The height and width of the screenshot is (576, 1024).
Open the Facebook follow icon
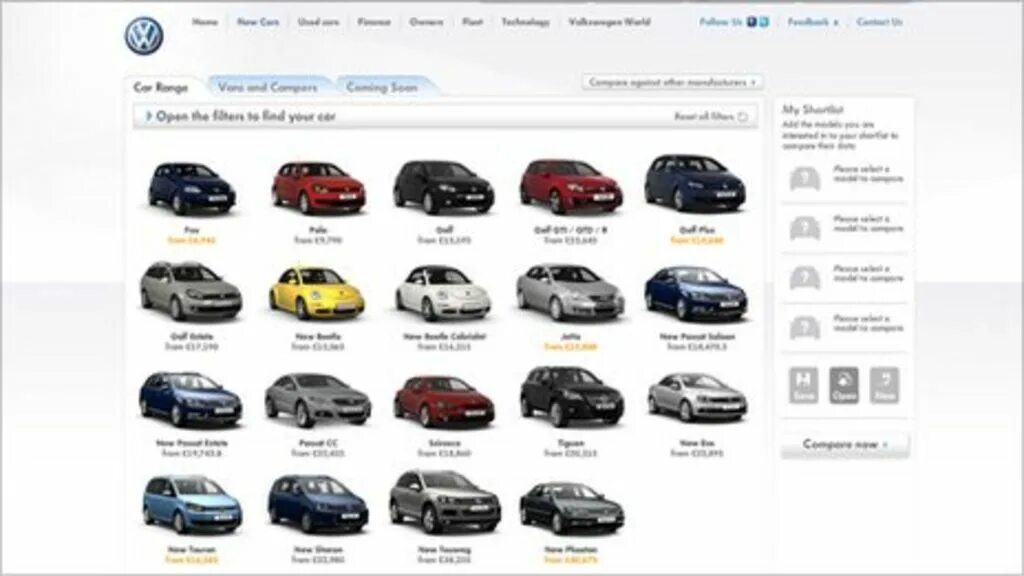point(752,22)
